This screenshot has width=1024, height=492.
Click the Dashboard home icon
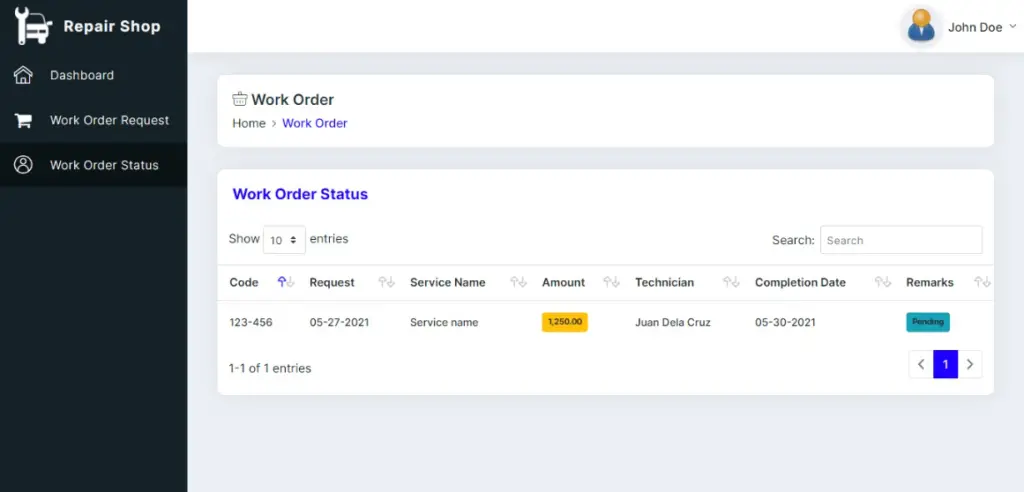pyautogui.click(x=23, y=75)
